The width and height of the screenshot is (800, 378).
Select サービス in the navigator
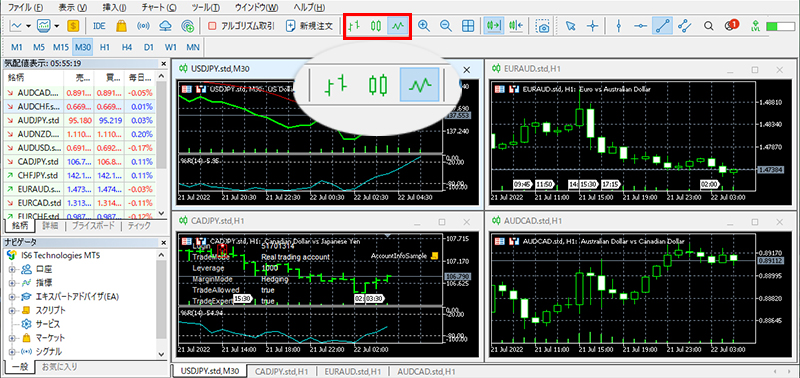coord(47,324)
